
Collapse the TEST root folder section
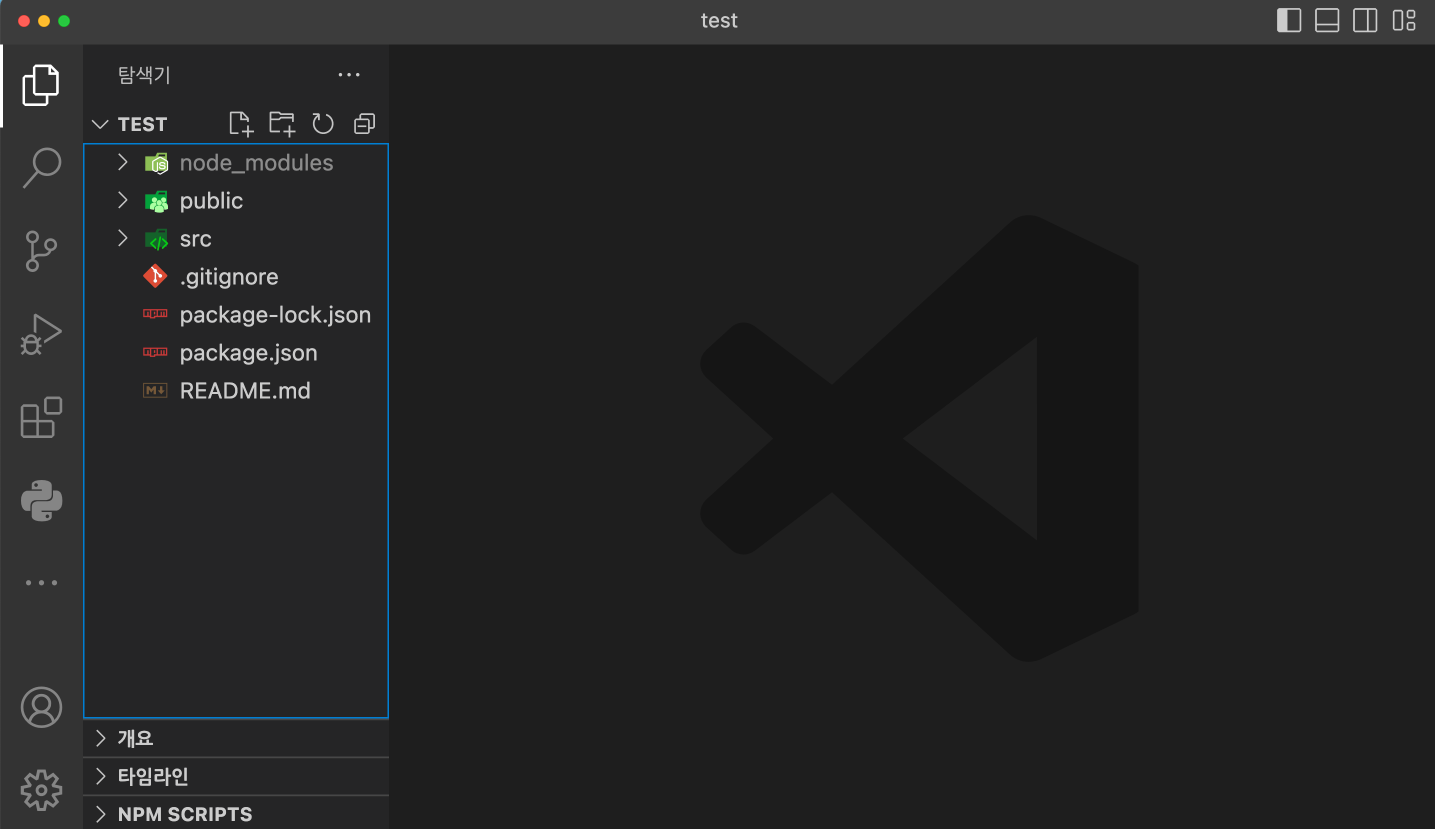100,124
